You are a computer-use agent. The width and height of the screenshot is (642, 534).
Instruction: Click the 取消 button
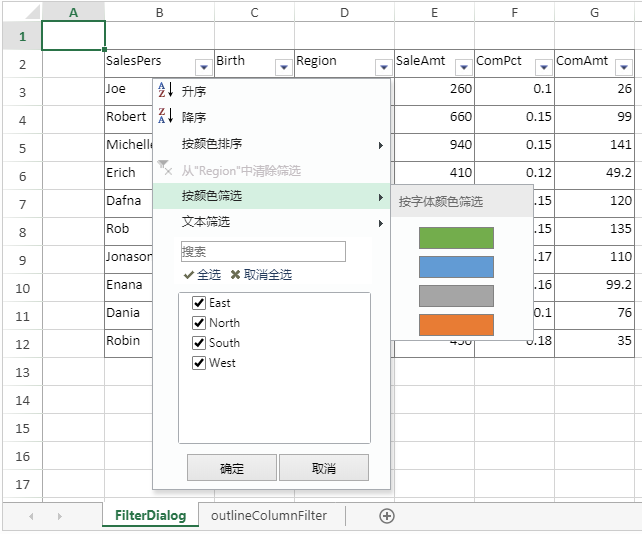point(324,468)
